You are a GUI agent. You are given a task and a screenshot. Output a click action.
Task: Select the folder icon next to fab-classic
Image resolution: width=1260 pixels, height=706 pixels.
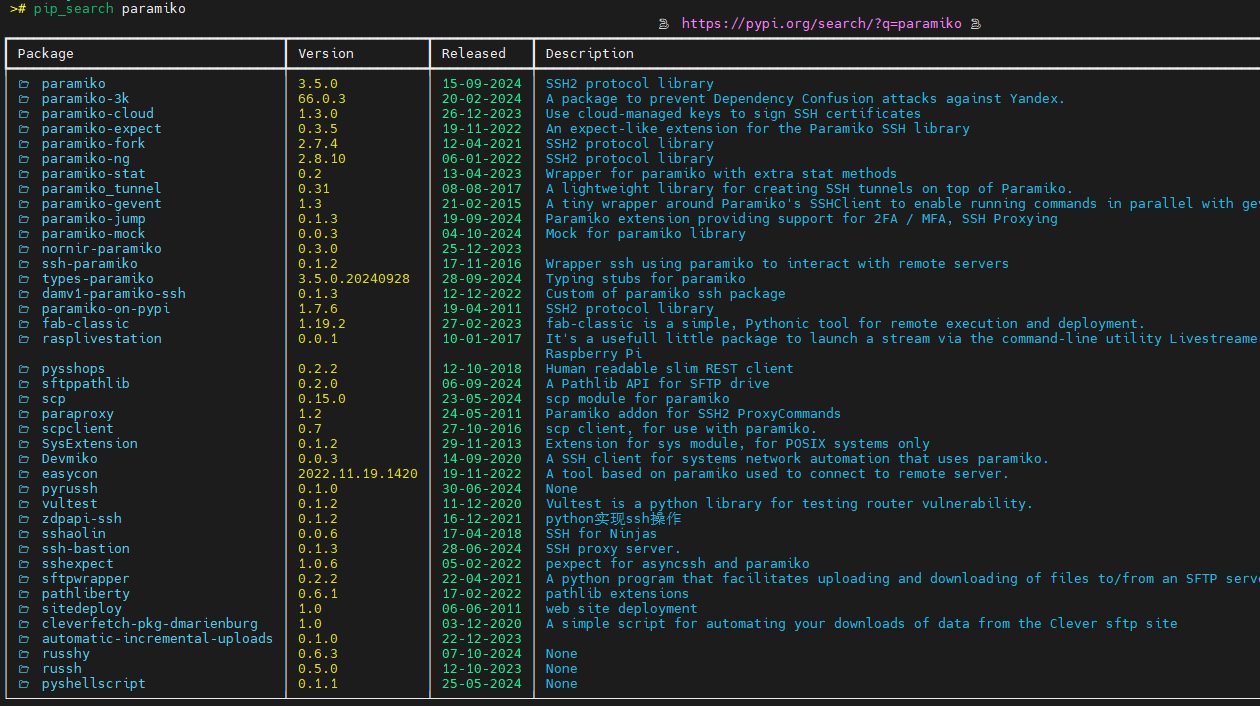[23, 324]
